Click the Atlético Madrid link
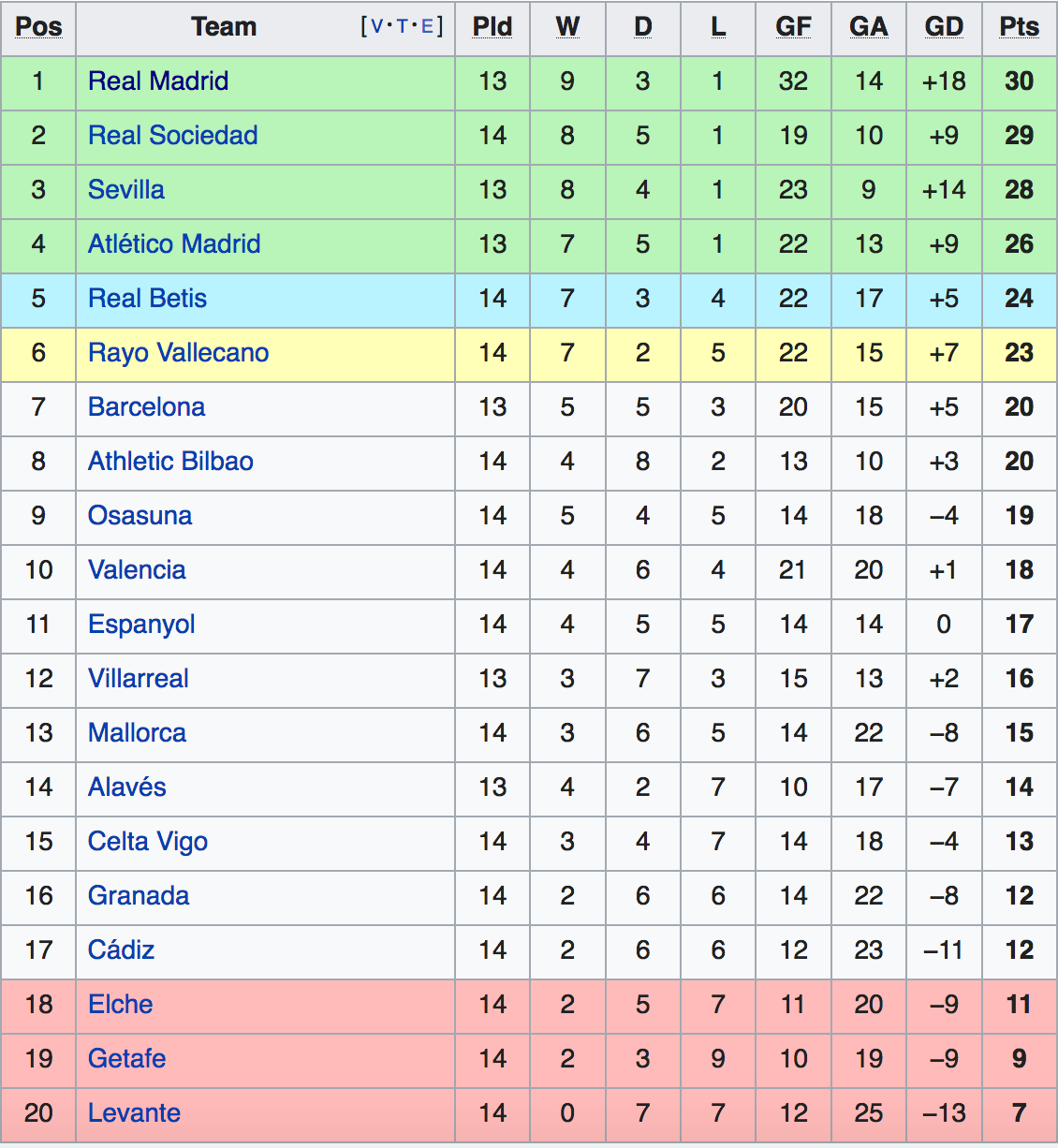The width and height of the screenshot is (1058, 1148). [x=174, y=244]
